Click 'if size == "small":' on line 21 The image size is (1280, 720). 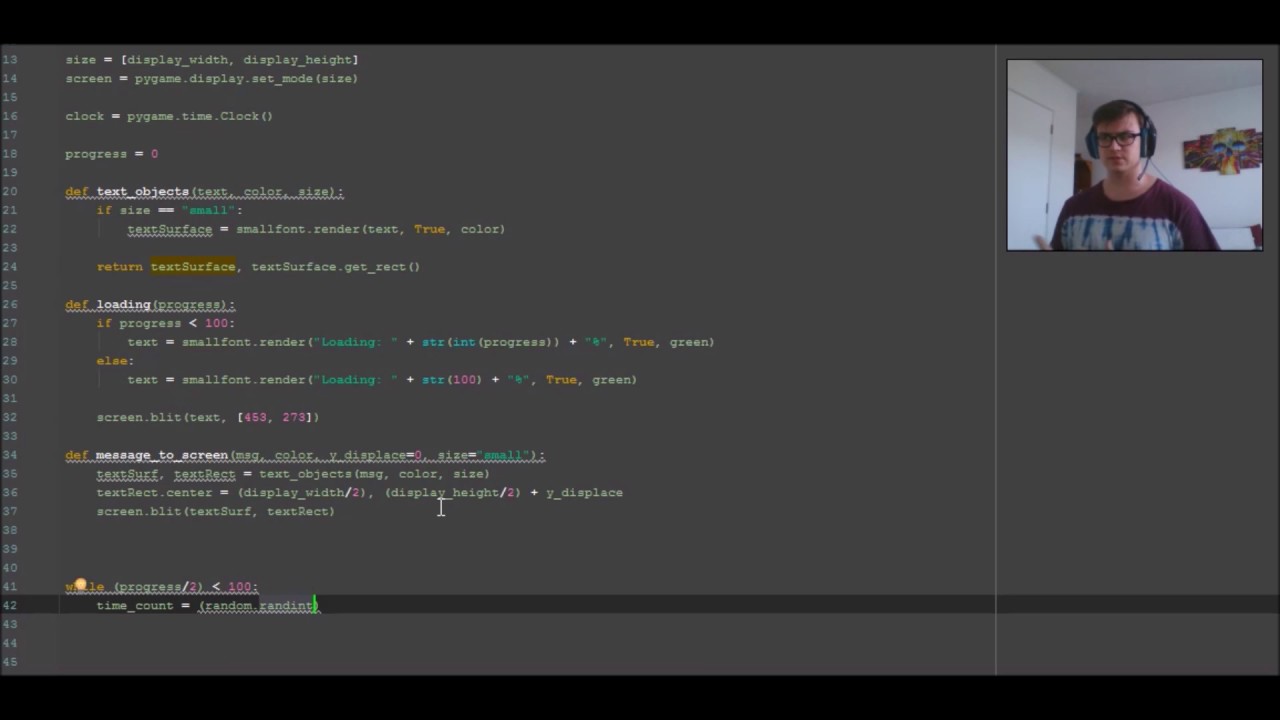coord(170,210)
